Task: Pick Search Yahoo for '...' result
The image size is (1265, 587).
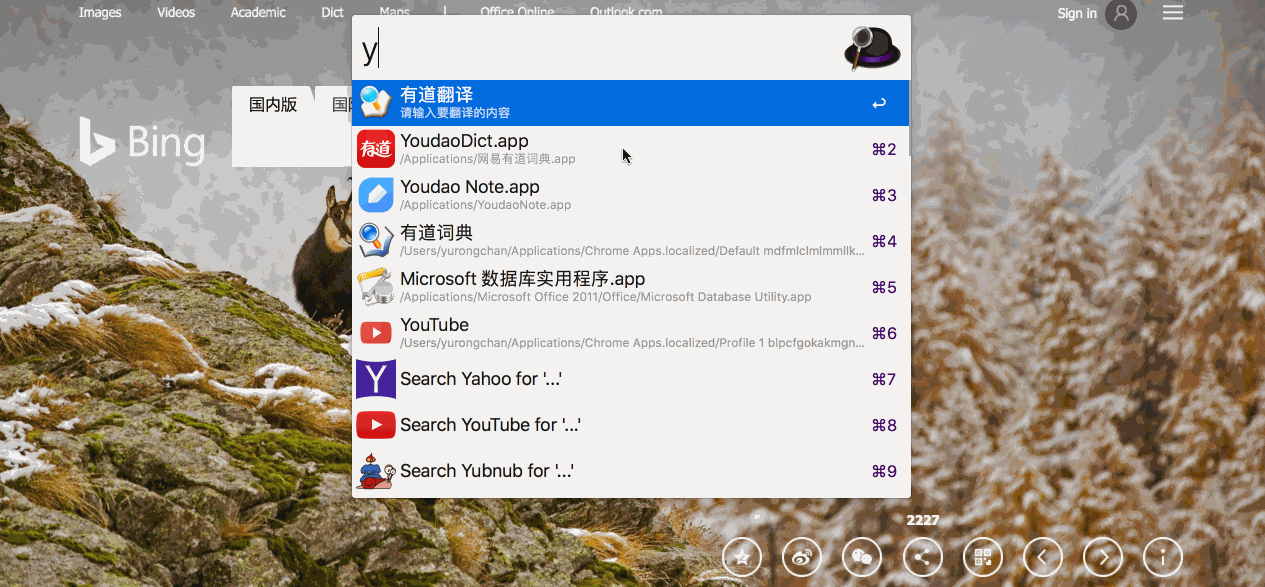Action: pyautogui.click(x=631, y=379)
